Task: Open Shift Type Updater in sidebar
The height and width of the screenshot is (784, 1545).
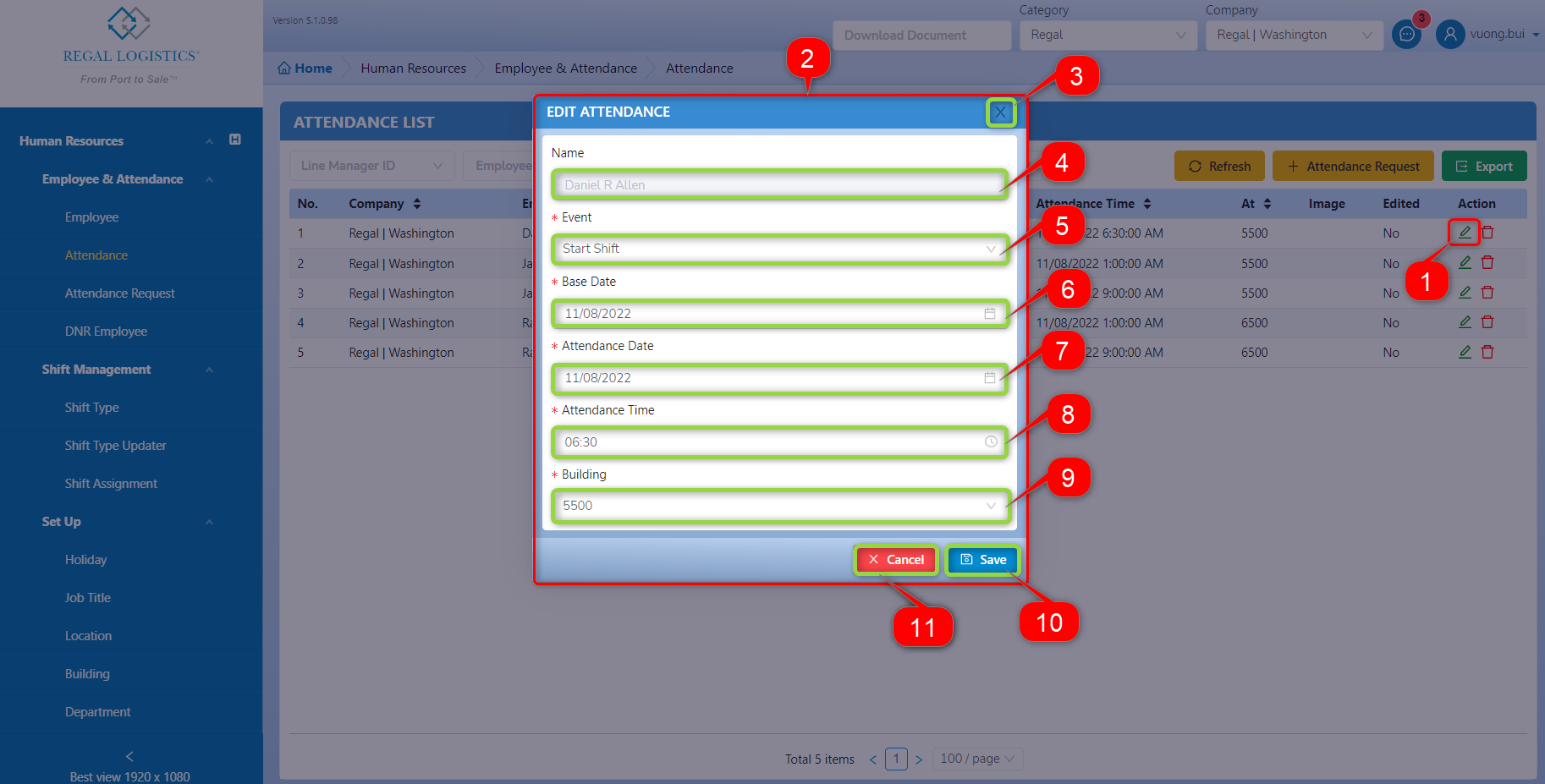Action: 116,446
